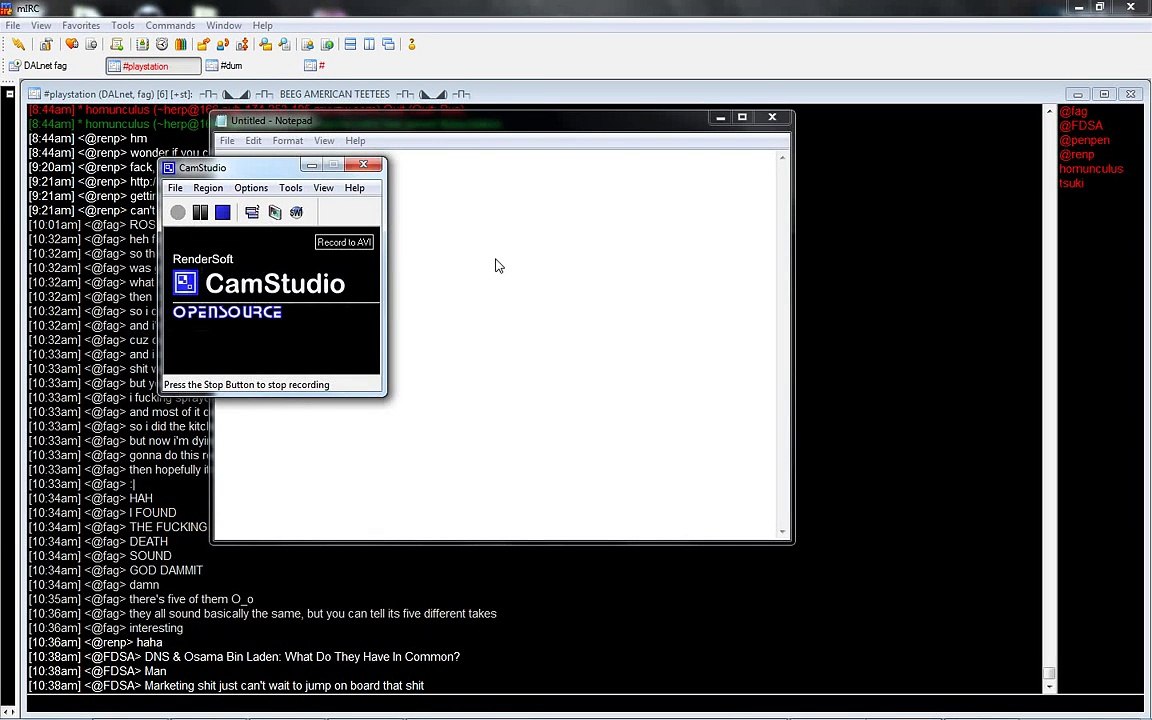Open the Timers clock icon in toolbar
Screen dimensions: 1152x720
pos(162,45)
